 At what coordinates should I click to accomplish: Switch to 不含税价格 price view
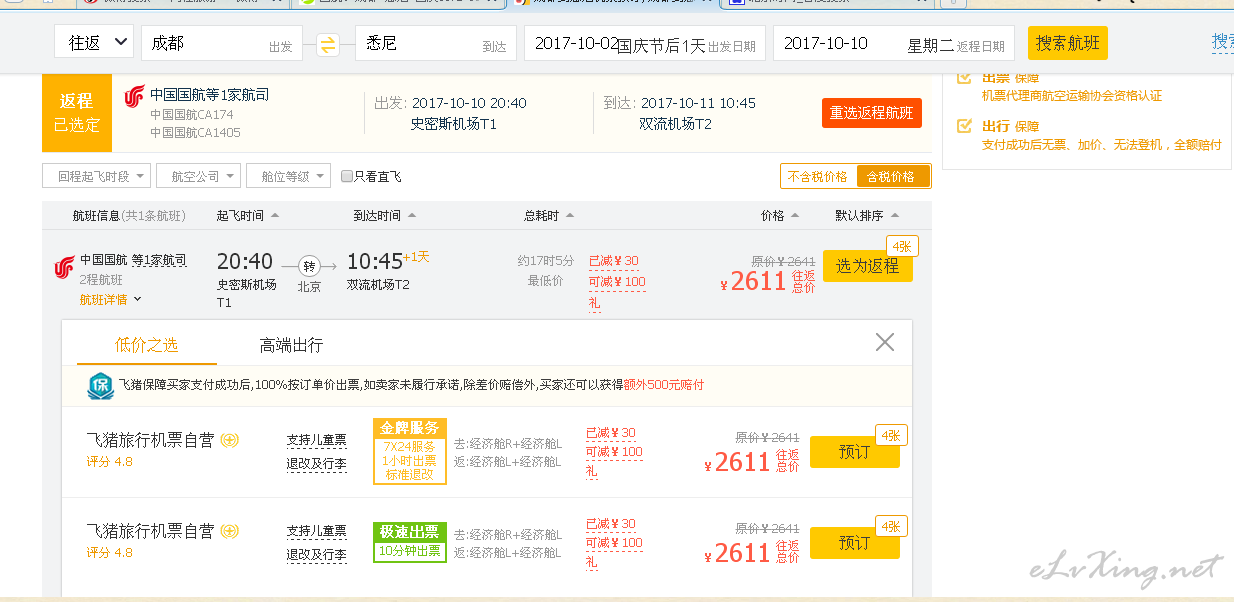[817, 176]
